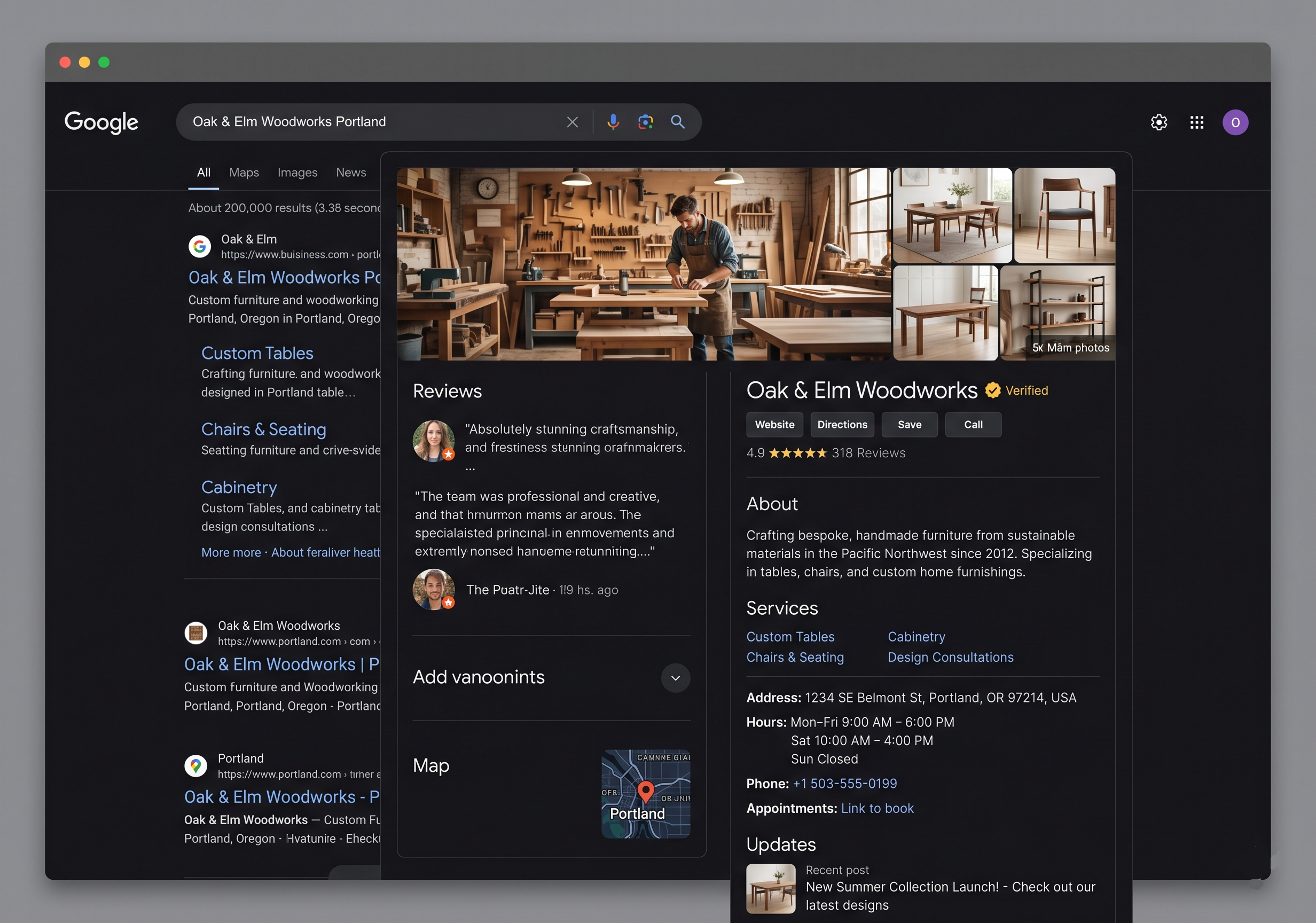Click the green window maximize dot

pyautogui.click(x=104, y=62)
